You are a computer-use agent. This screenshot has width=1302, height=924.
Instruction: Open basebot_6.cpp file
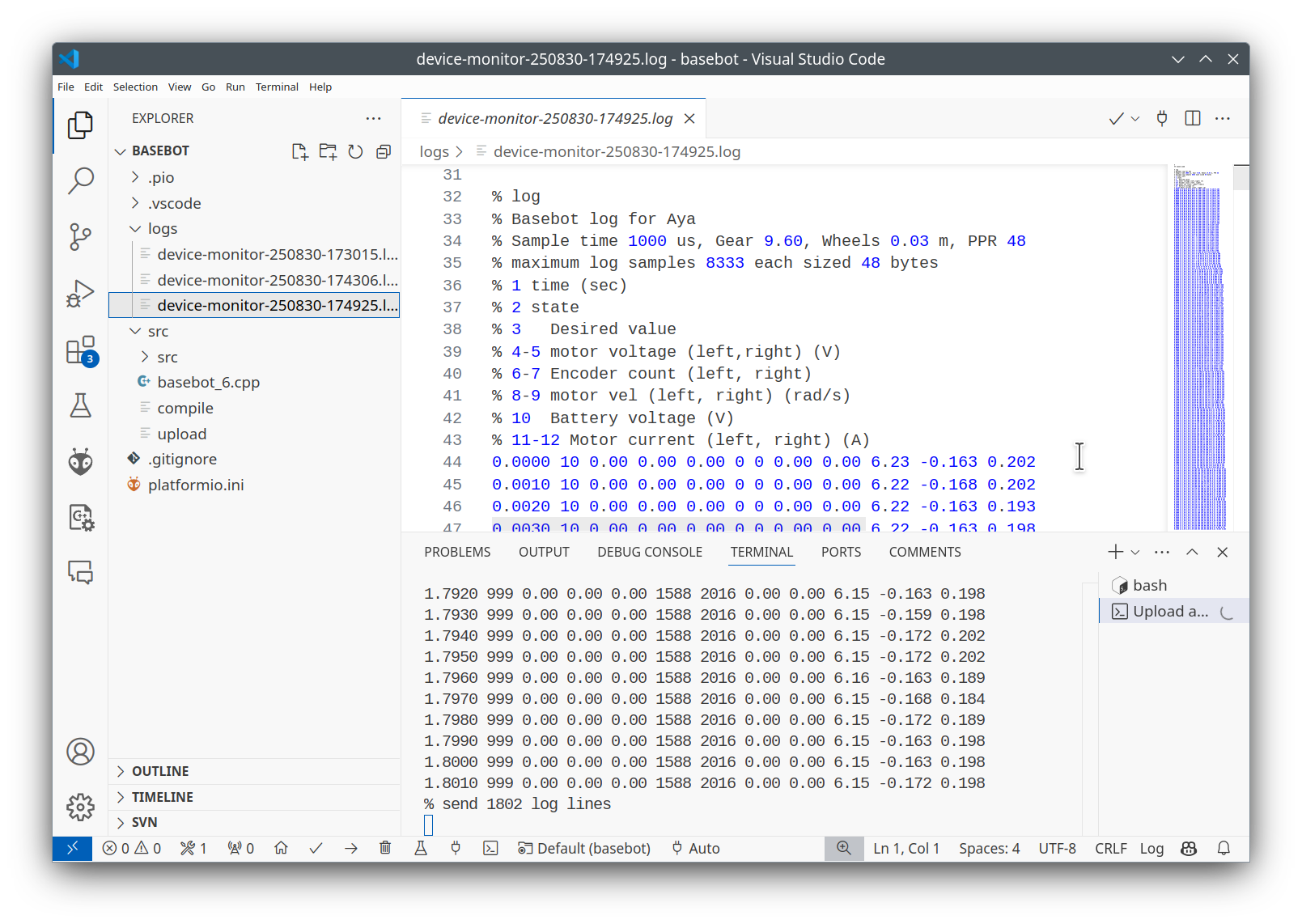coord(208,382)
